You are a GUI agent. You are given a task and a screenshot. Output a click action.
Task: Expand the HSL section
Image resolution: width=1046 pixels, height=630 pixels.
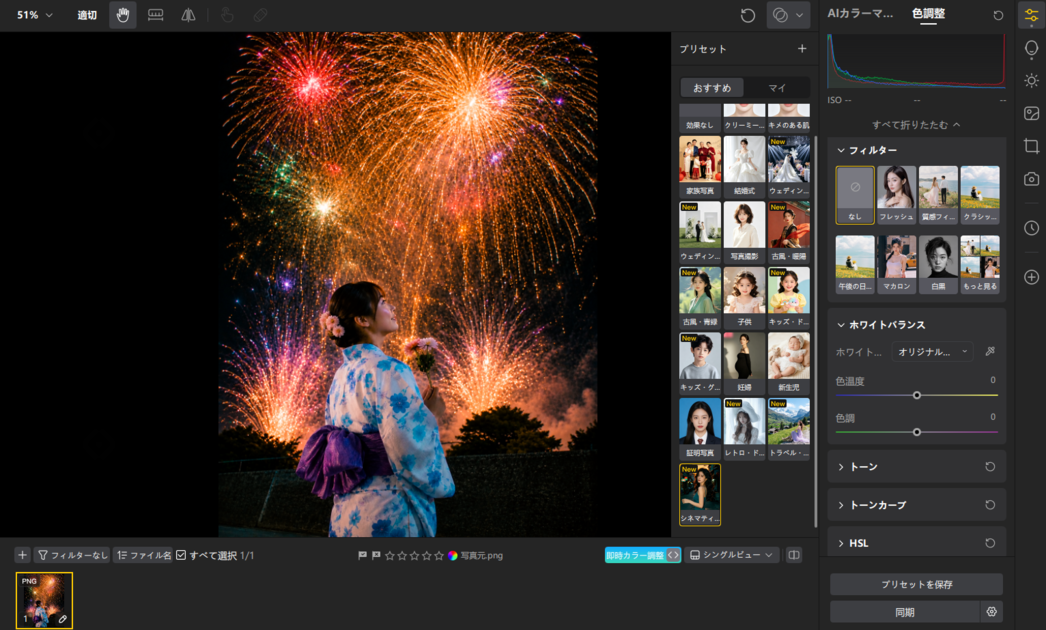(x=841, y=543)
